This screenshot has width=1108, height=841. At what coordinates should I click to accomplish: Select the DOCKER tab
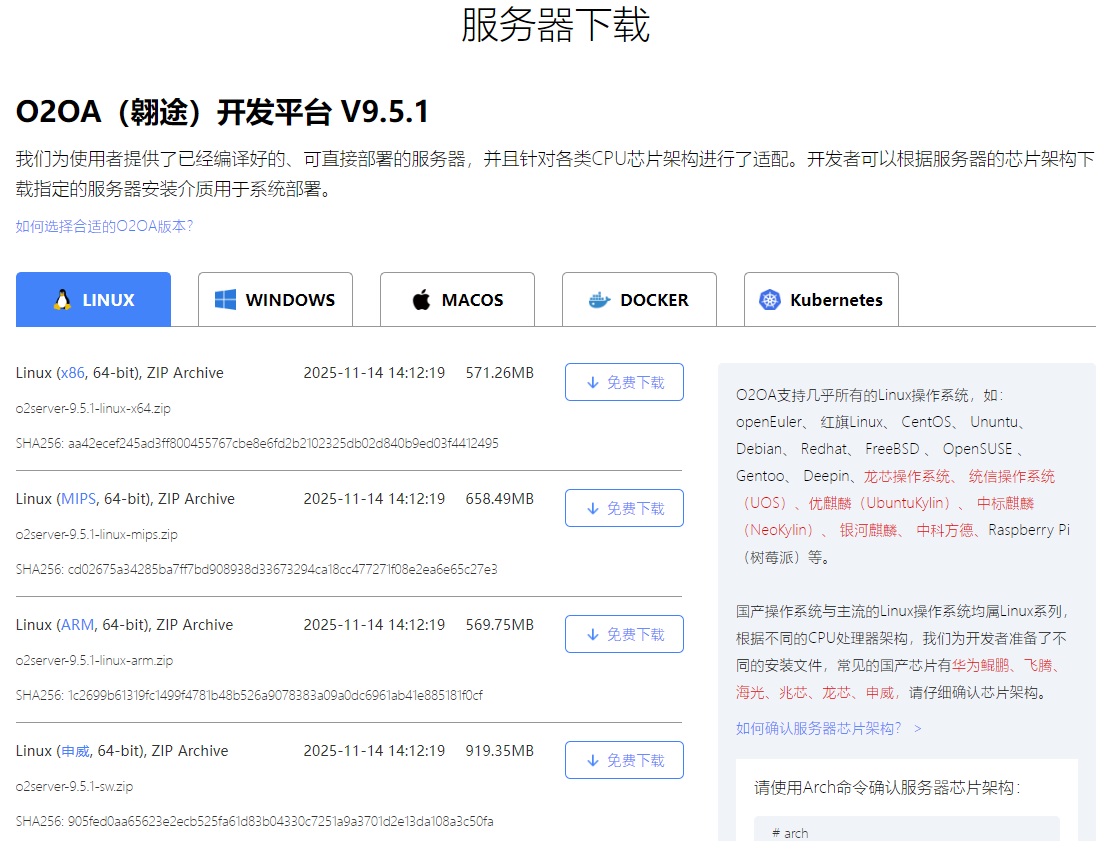[x=639, y=300]
